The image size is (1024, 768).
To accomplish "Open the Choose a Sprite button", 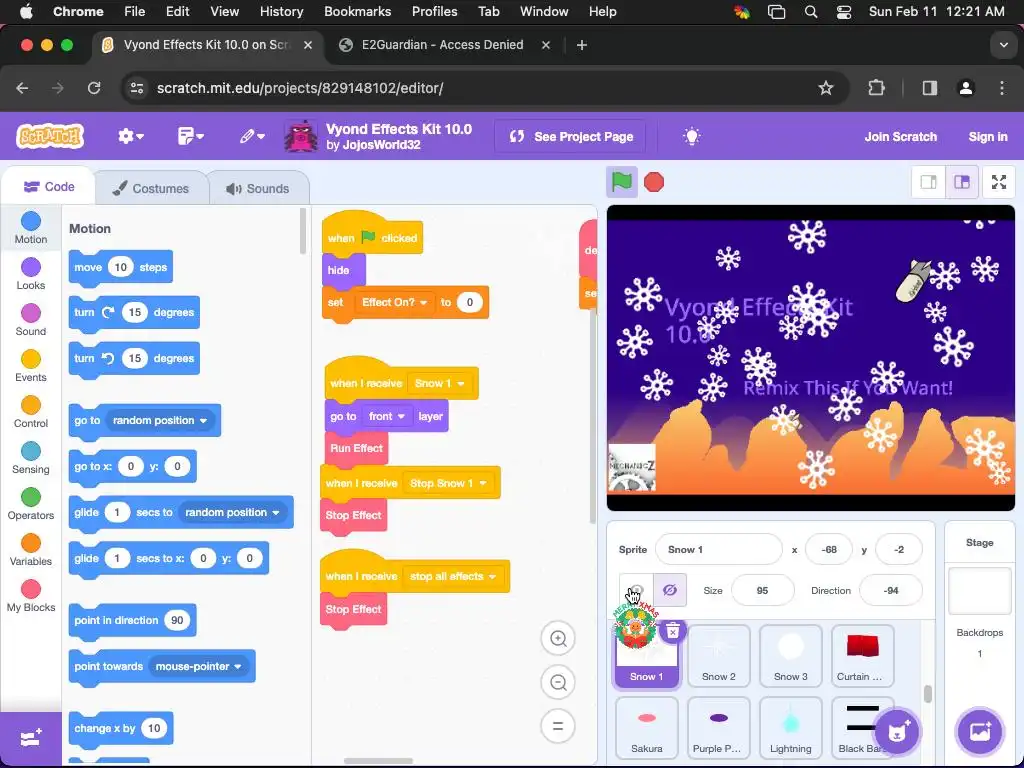I will pos(898,731).
